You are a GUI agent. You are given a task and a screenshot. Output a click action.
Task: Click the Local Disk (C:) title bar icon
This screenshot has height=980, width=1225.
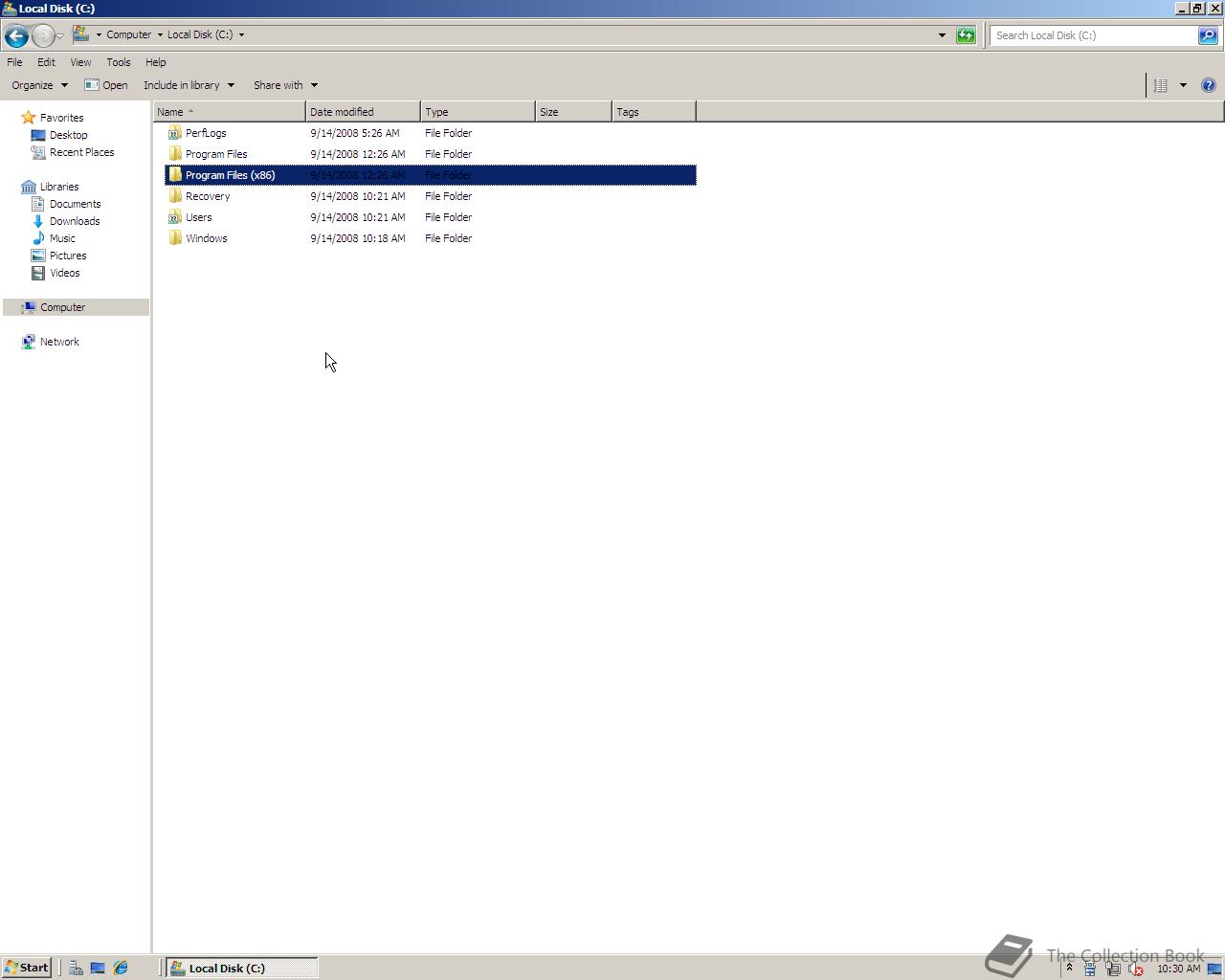9,8
